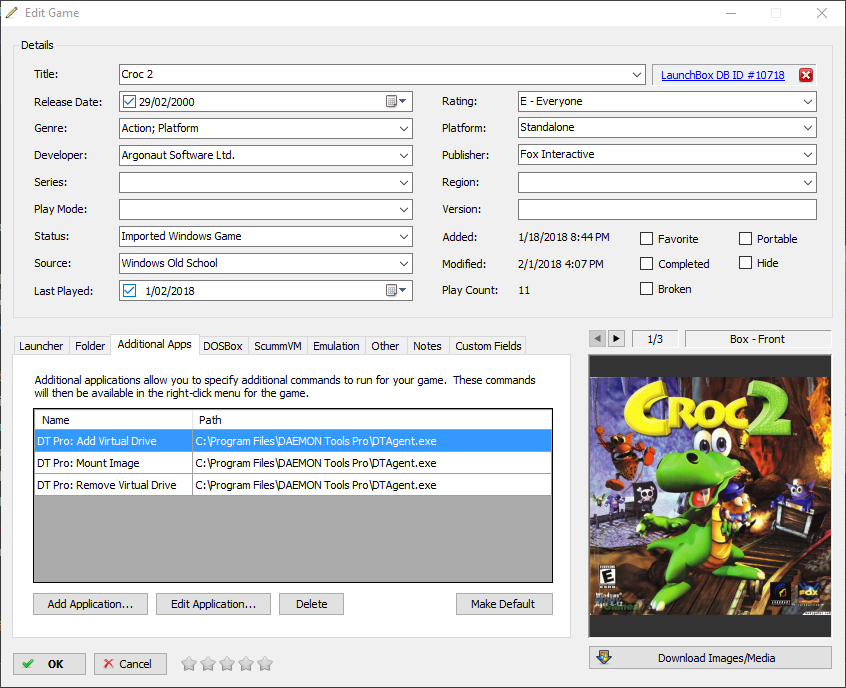Click the Add Application button
846x688 pixels.
pos(90,604)
